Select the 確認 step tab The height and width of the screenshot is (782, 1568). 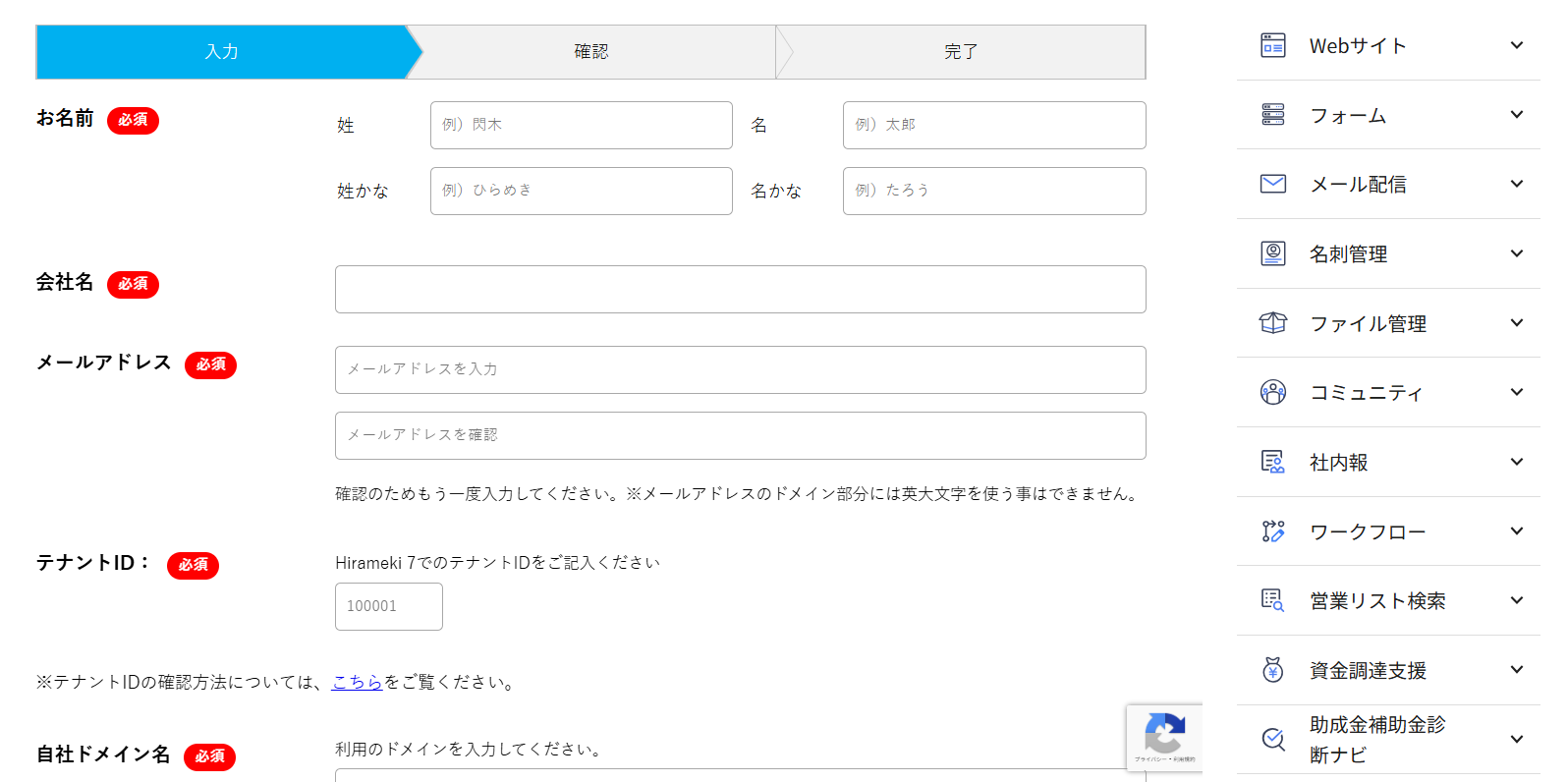(591, 52)
